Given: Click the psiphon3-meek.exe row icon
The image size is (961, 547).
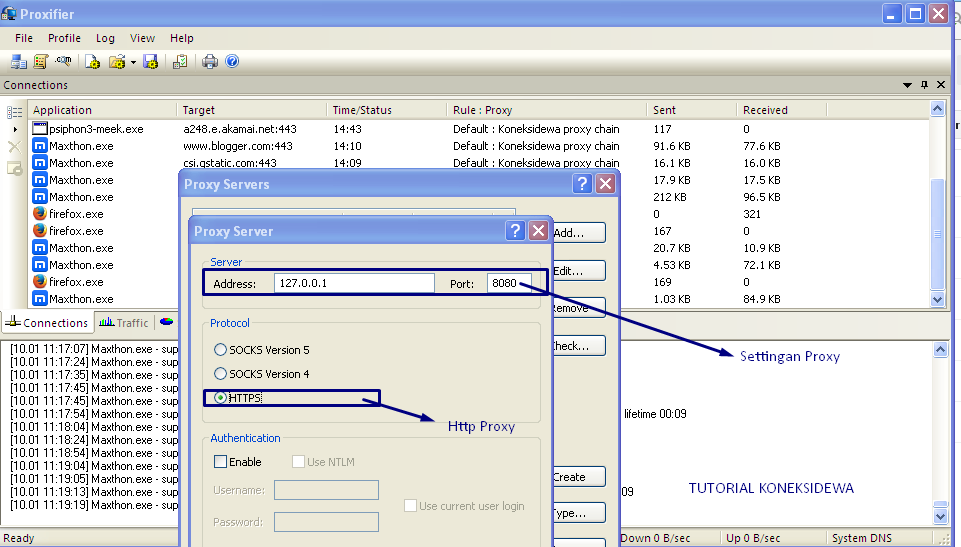Looking at the screenshot, I should tap(40, 129).
